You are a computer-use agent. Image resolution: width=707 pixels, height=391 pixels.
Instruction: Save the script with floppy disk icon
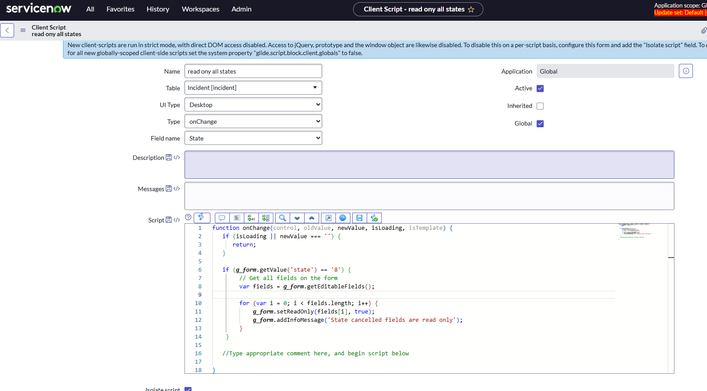point(359,218)
